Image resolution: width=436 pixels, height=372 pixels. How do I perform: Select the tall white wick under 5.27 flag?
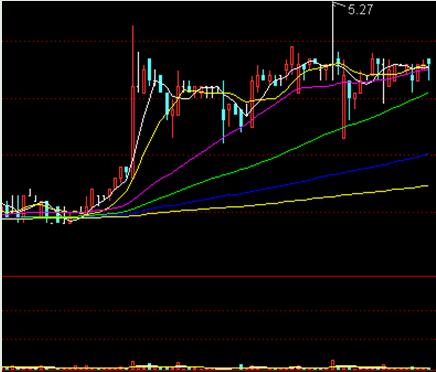333,41
